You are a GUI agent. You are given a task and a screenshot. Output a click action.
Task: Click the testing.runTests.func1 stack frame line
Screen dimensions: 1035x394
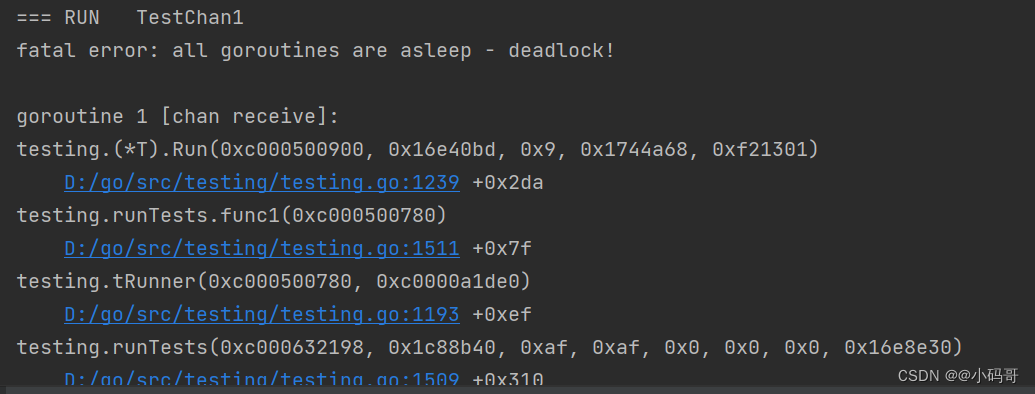232,216
